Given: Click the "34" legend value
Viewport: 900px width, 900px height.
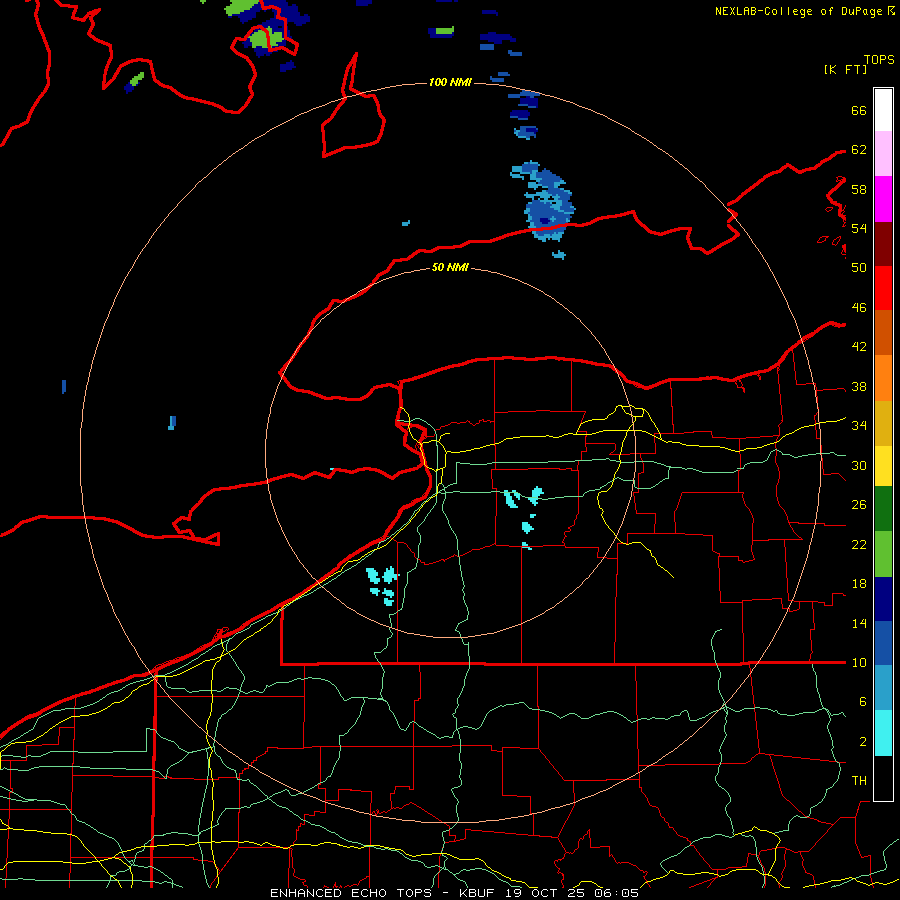Looking at the screenshot, I should (x=859, y=426).
